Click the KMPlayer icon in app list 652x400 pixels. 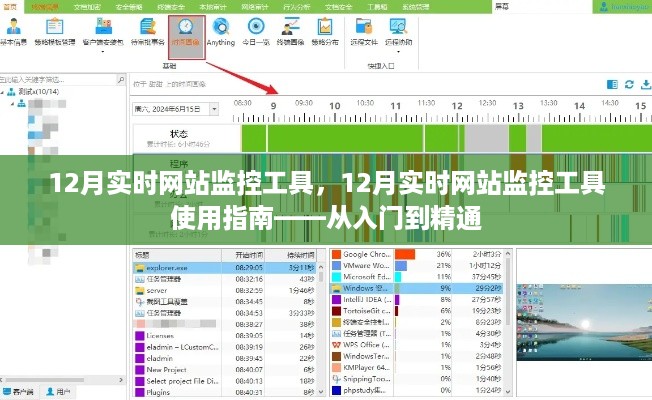(336, 368)
